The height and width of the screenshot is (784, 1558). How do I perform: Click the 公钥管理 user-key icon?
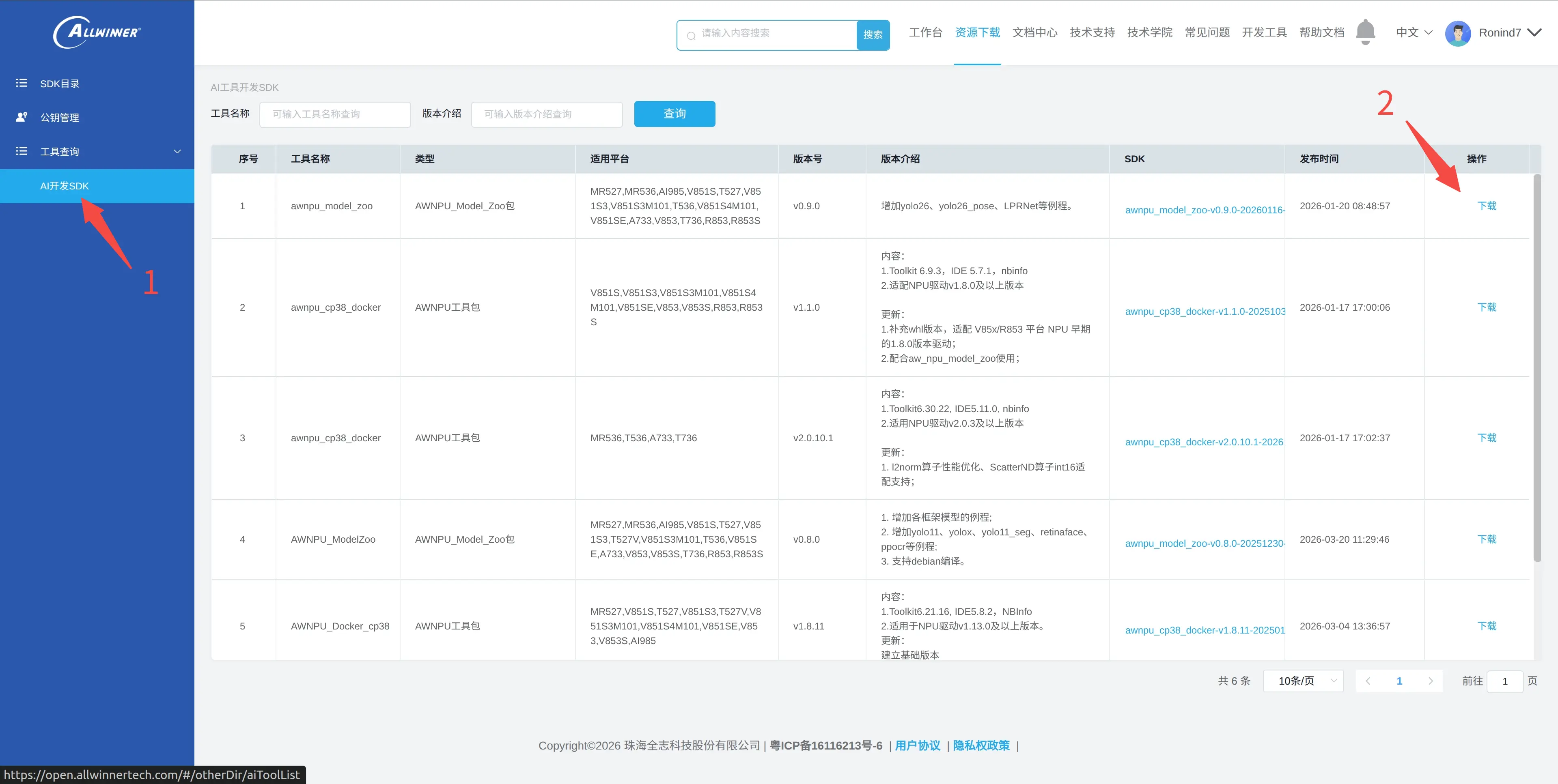coord(21,117)
